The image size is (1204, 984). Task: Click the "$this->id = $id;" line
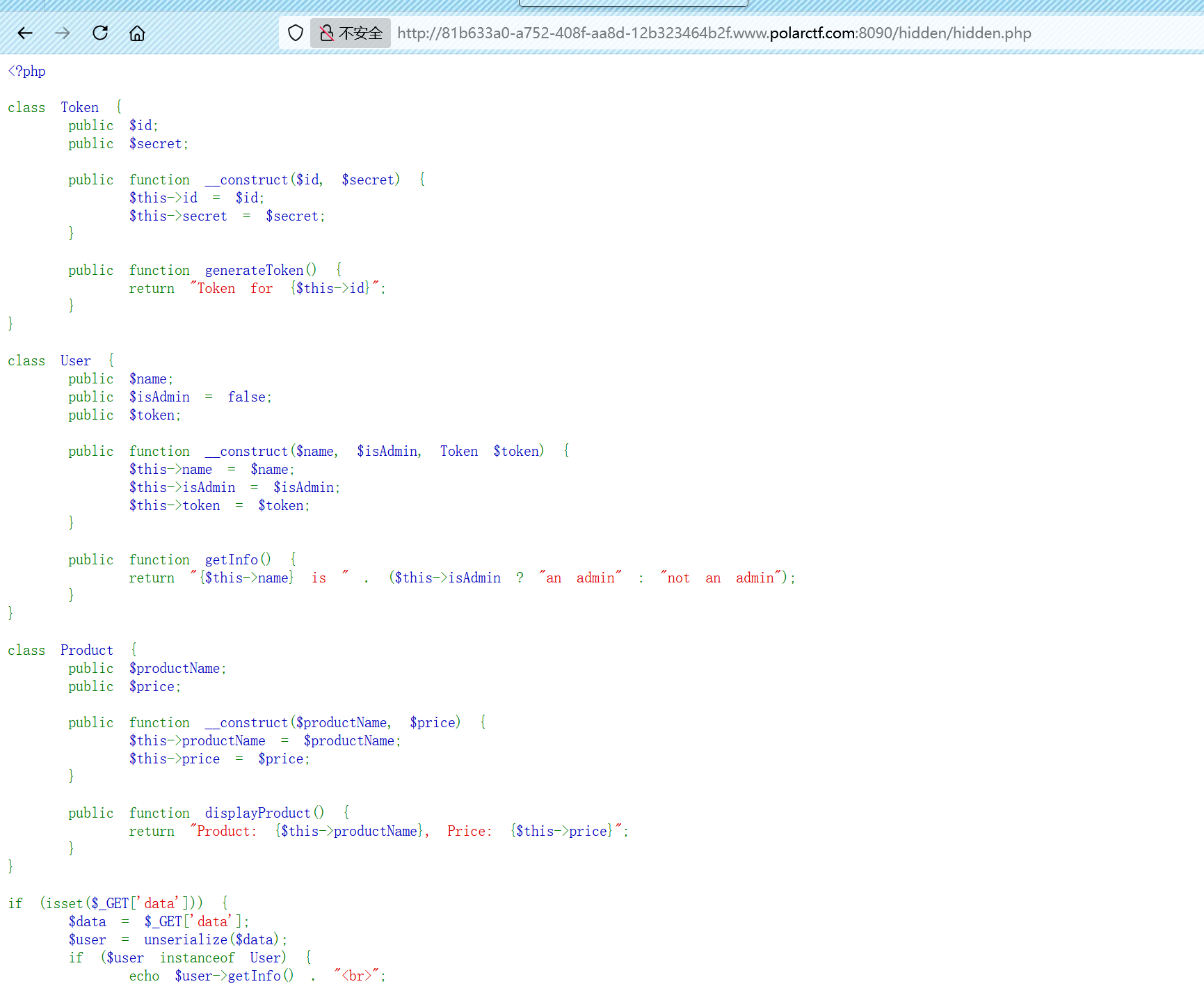[x=196, y=198]
